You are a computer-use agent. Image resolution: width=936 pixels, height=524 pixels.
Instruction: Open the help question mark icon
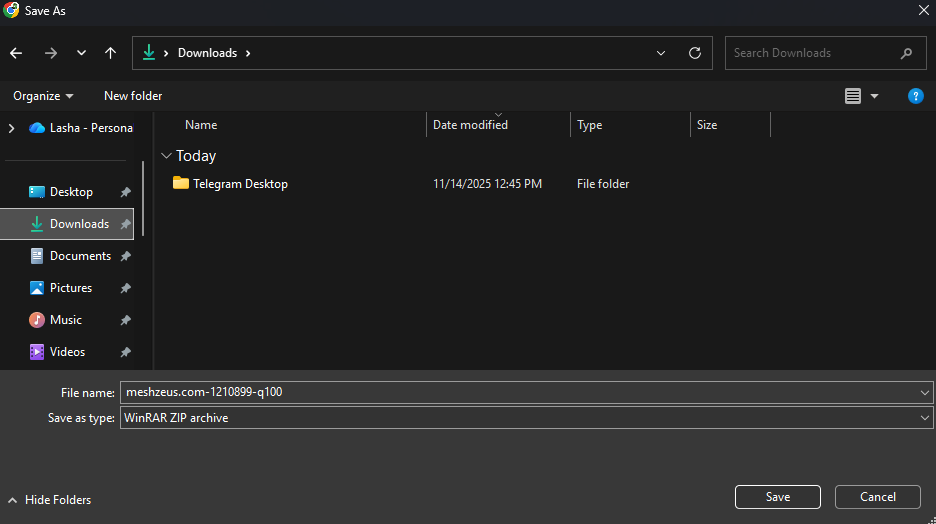coord(915,96)
